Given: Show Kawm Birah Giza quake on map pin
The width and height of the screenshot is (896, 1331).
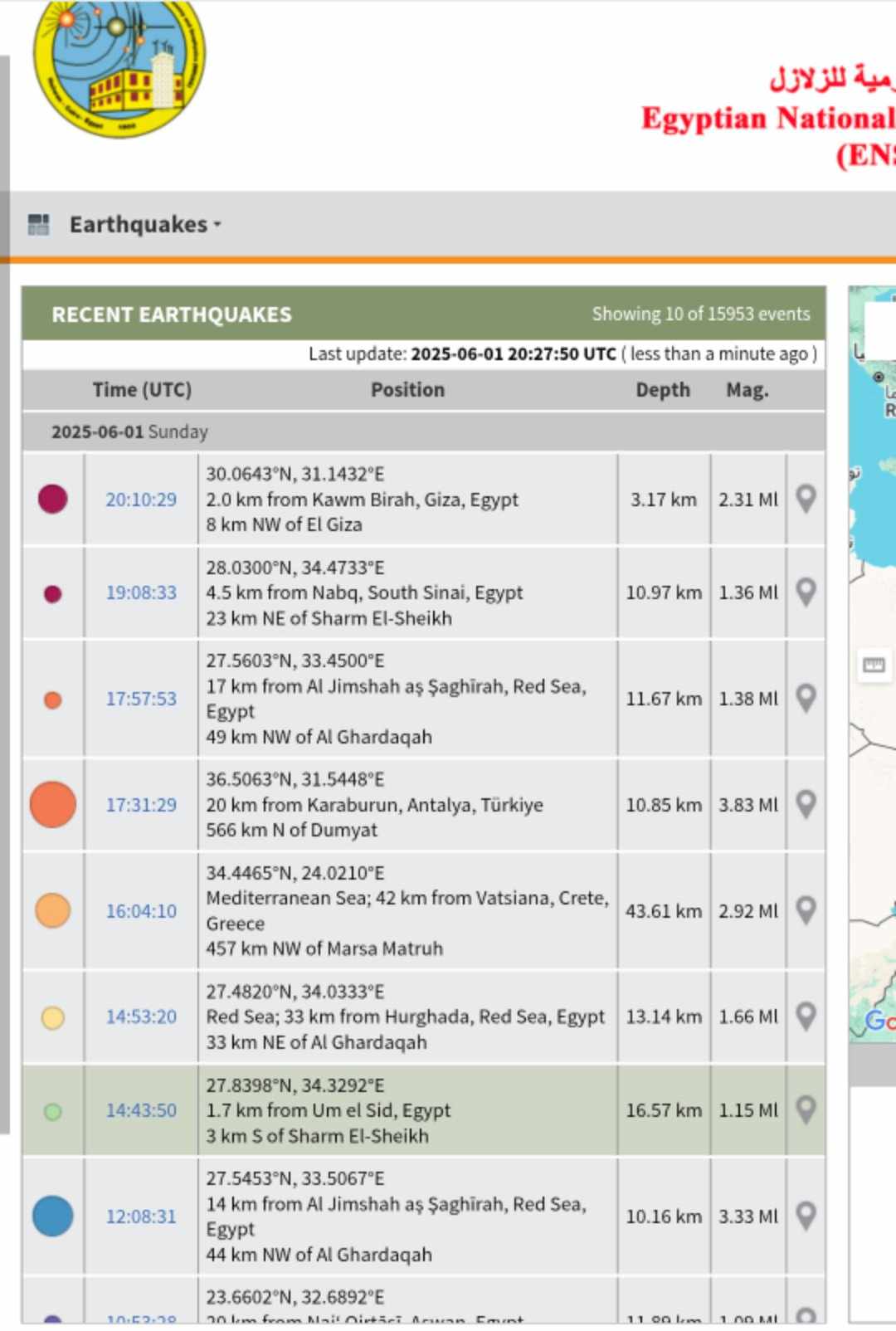Looking at the screenshot, I should (x=806, y=499).
